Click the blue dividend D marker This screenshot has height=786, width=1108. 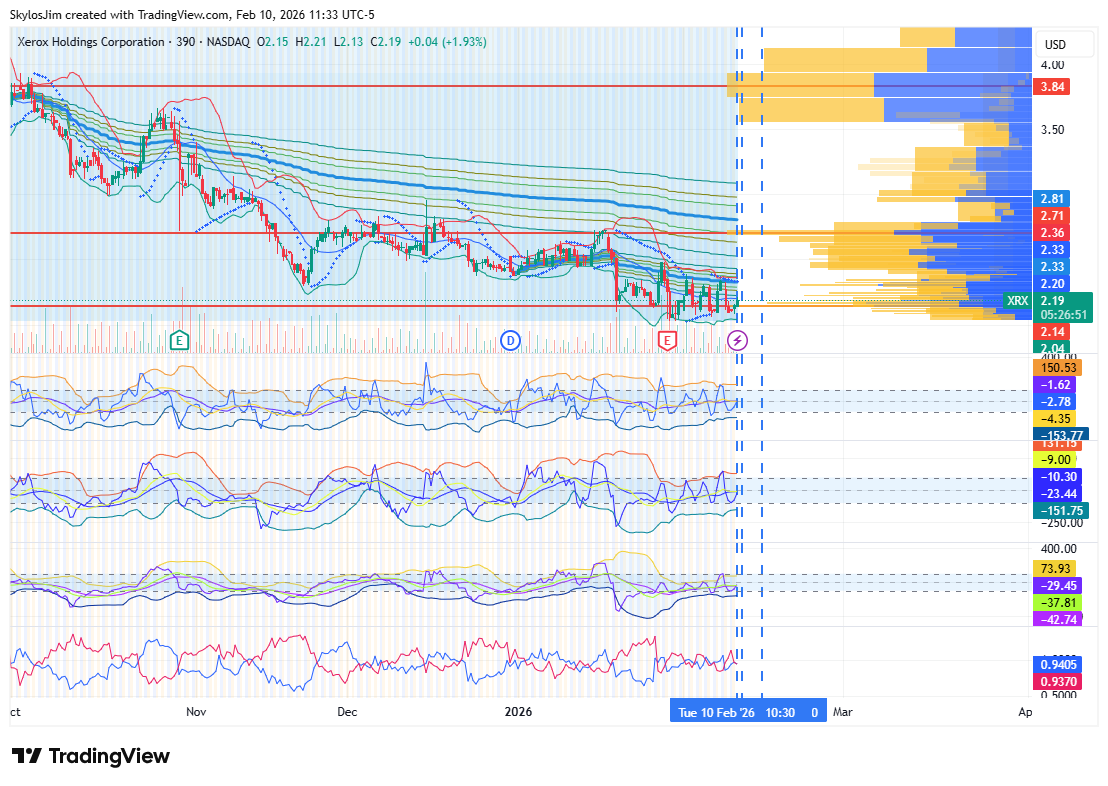point(510,340)
